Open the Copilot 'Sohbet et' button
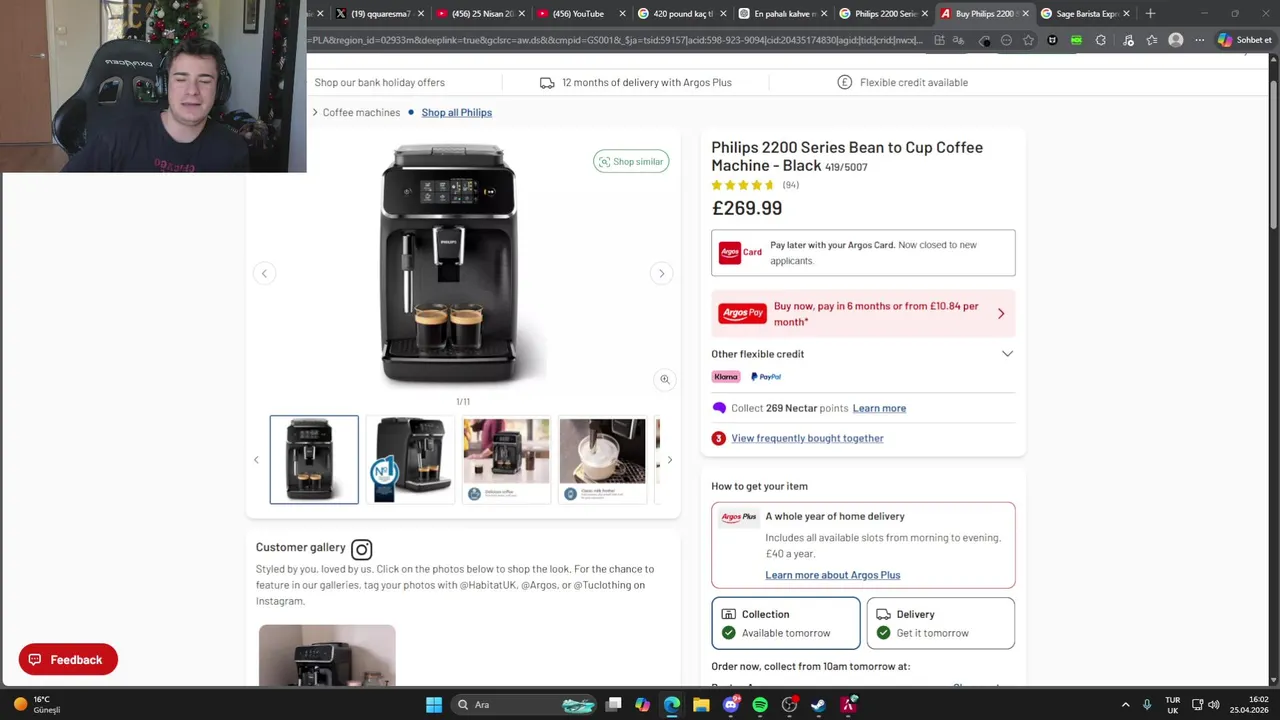 coord(1245,40)
